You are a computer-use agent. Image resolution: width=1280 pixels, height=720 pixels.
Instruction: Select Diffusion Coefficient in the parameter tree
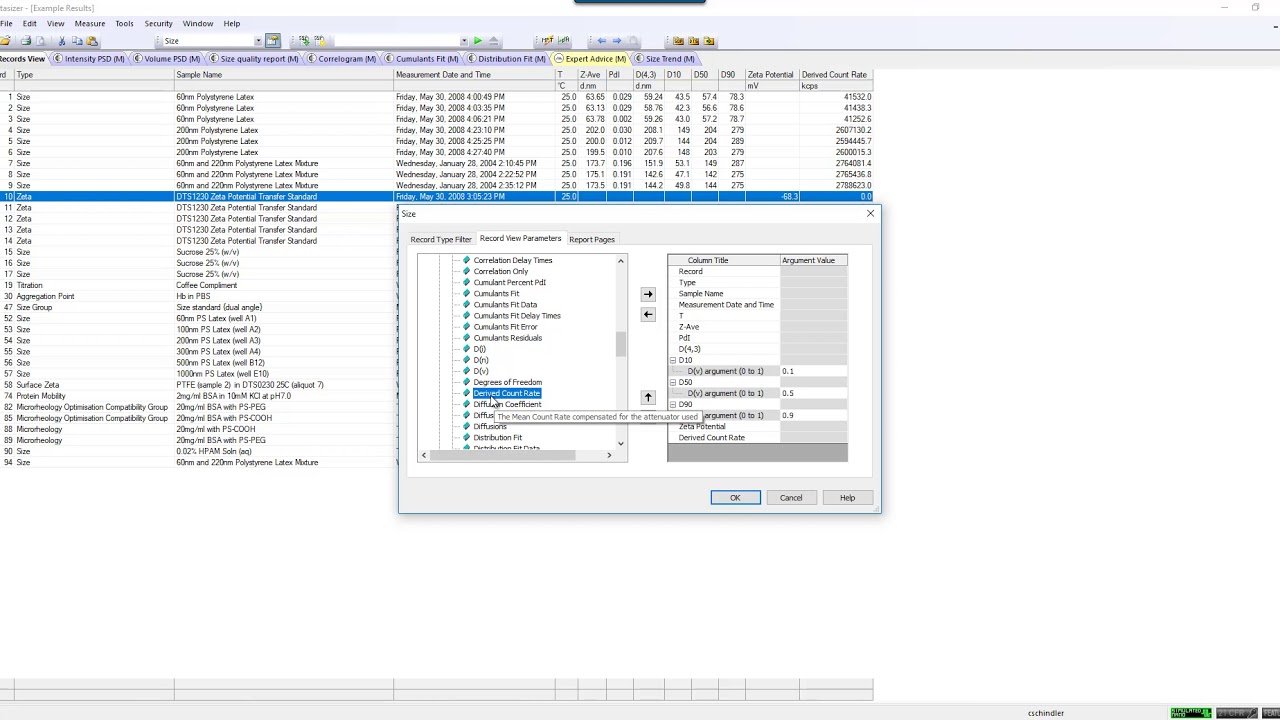507,404
